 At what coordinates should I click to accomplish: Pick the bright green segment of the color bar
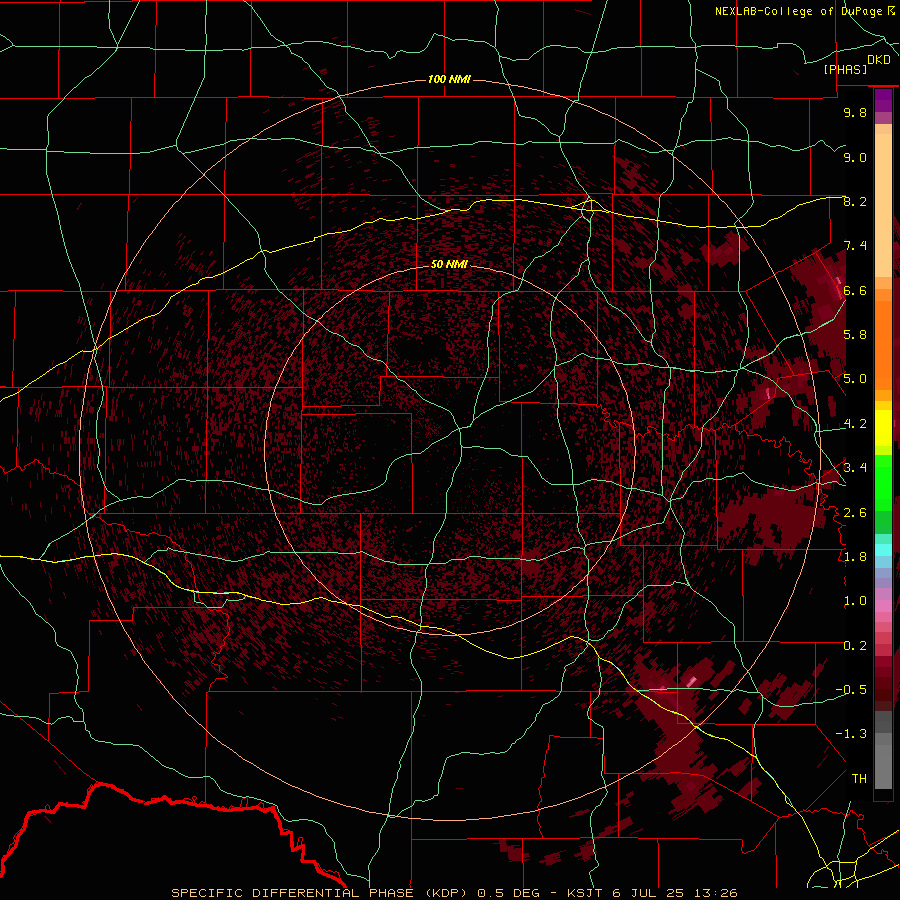883,482
